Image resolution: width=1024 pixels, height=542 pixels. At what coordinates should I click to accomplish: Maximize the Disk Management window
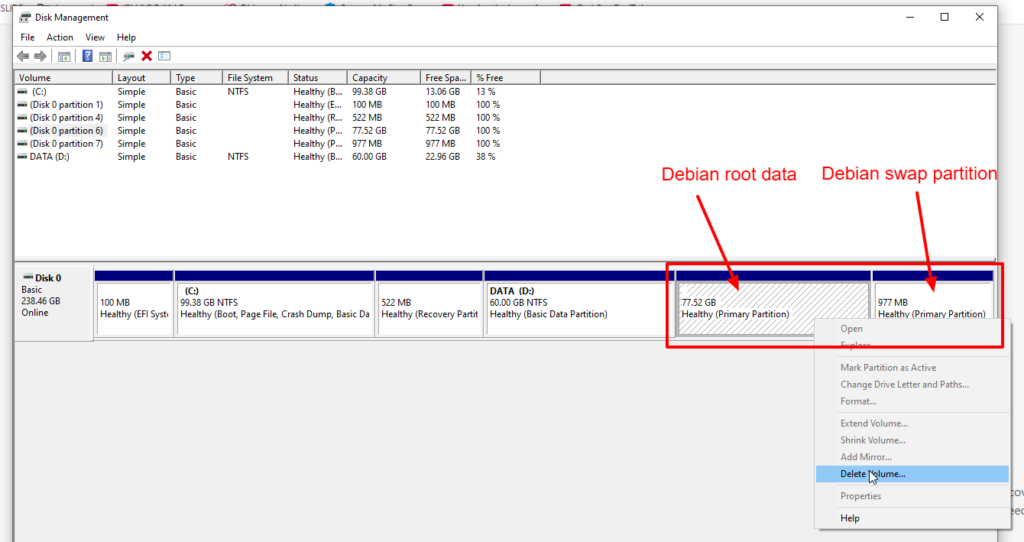click(944, 17)
